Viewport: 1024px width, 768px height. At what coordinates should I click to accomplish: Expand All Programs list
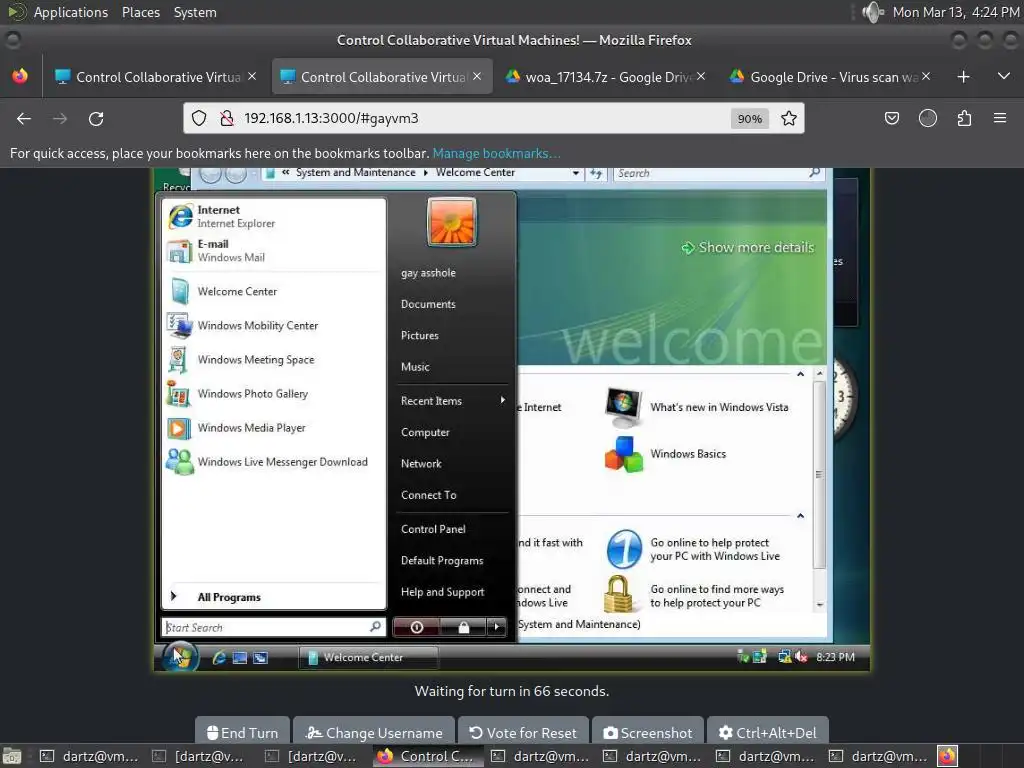tap(273, 597)
